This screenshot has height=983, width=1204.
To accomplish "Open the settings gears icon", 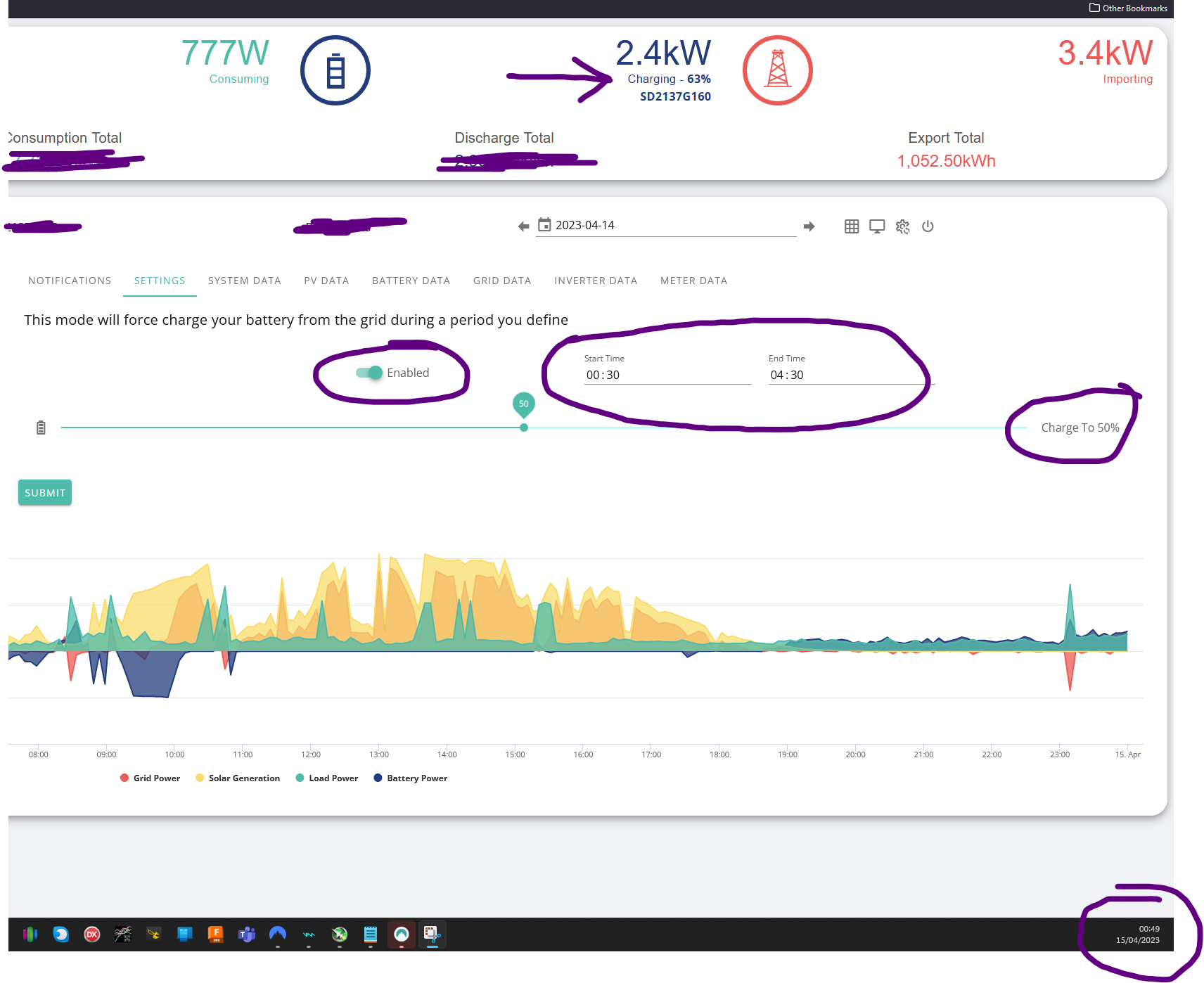I will pyautogui.click(x=903, y=226).
